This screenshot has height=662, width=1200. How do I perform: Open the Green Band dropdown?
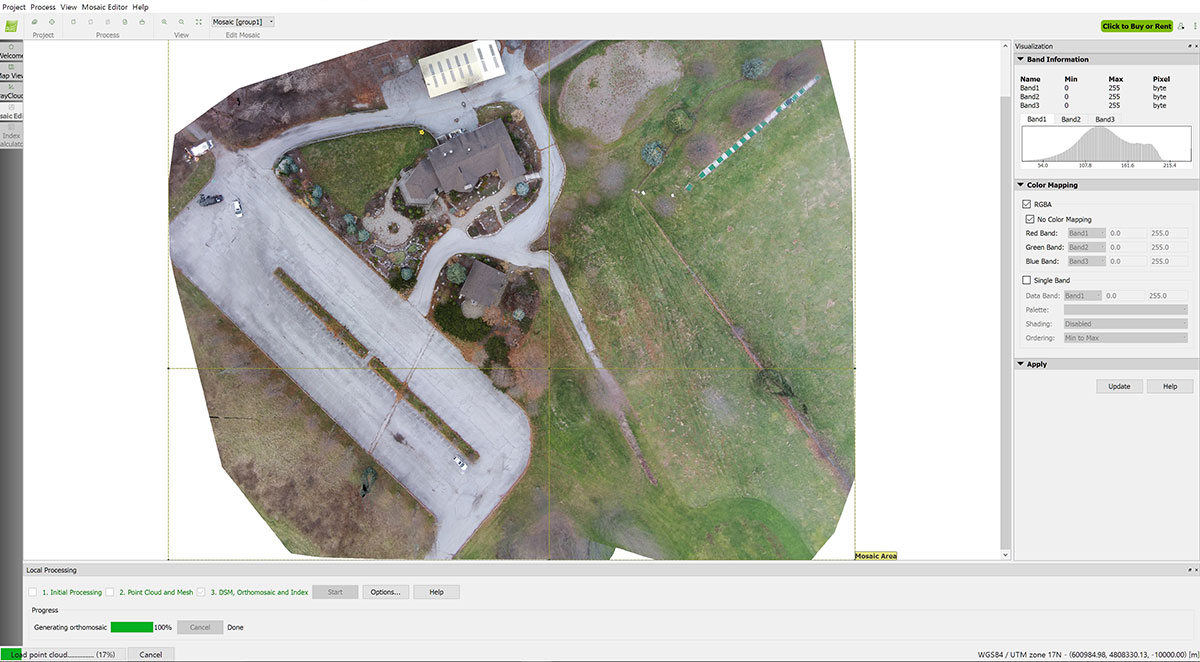pyautogui.click(x=1086, y=247)
